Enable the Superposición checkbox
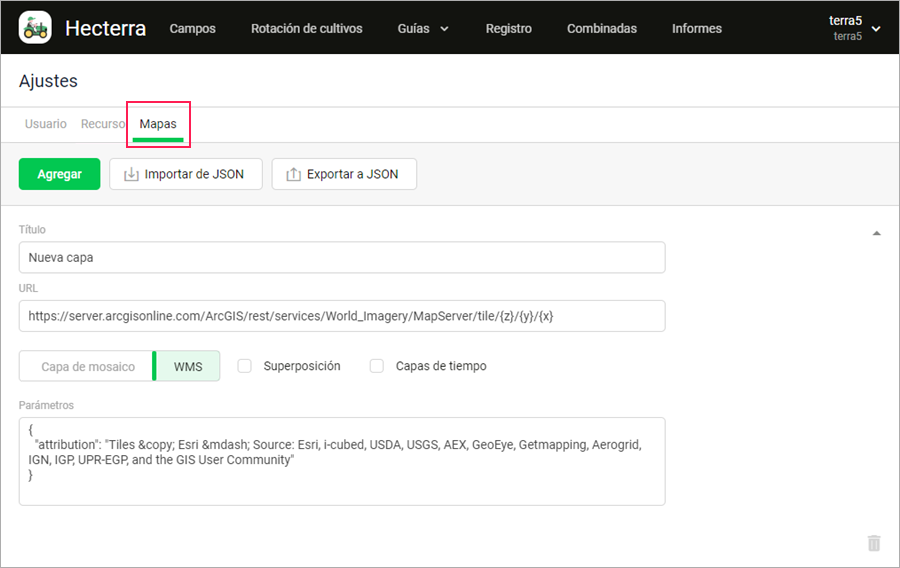Viewport: 900px width, 568px height. coord(244,366)
